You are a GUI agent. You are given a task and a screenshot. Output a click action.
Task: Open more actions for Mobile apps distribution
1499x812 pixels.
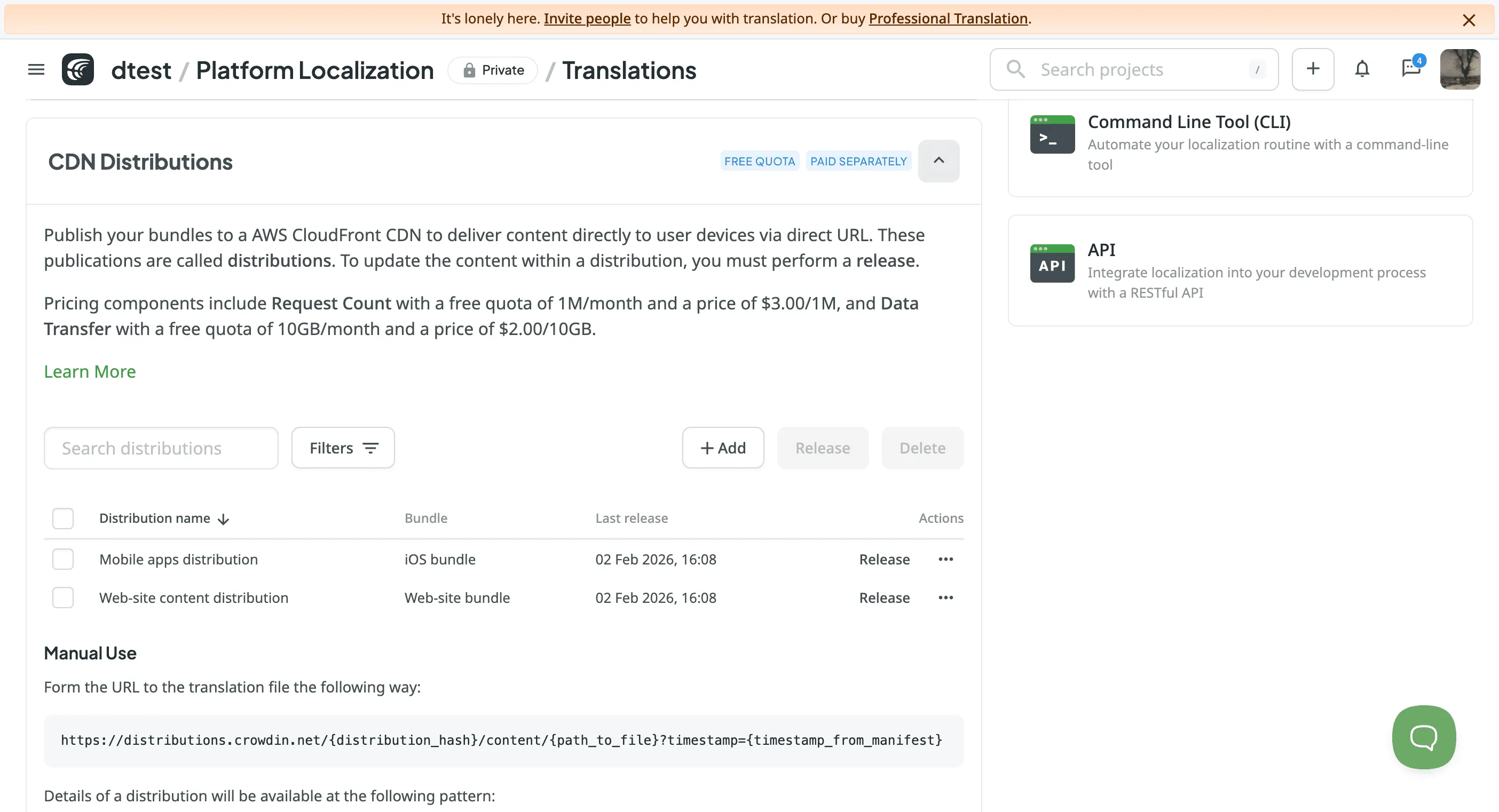click(x=945, y=559)
